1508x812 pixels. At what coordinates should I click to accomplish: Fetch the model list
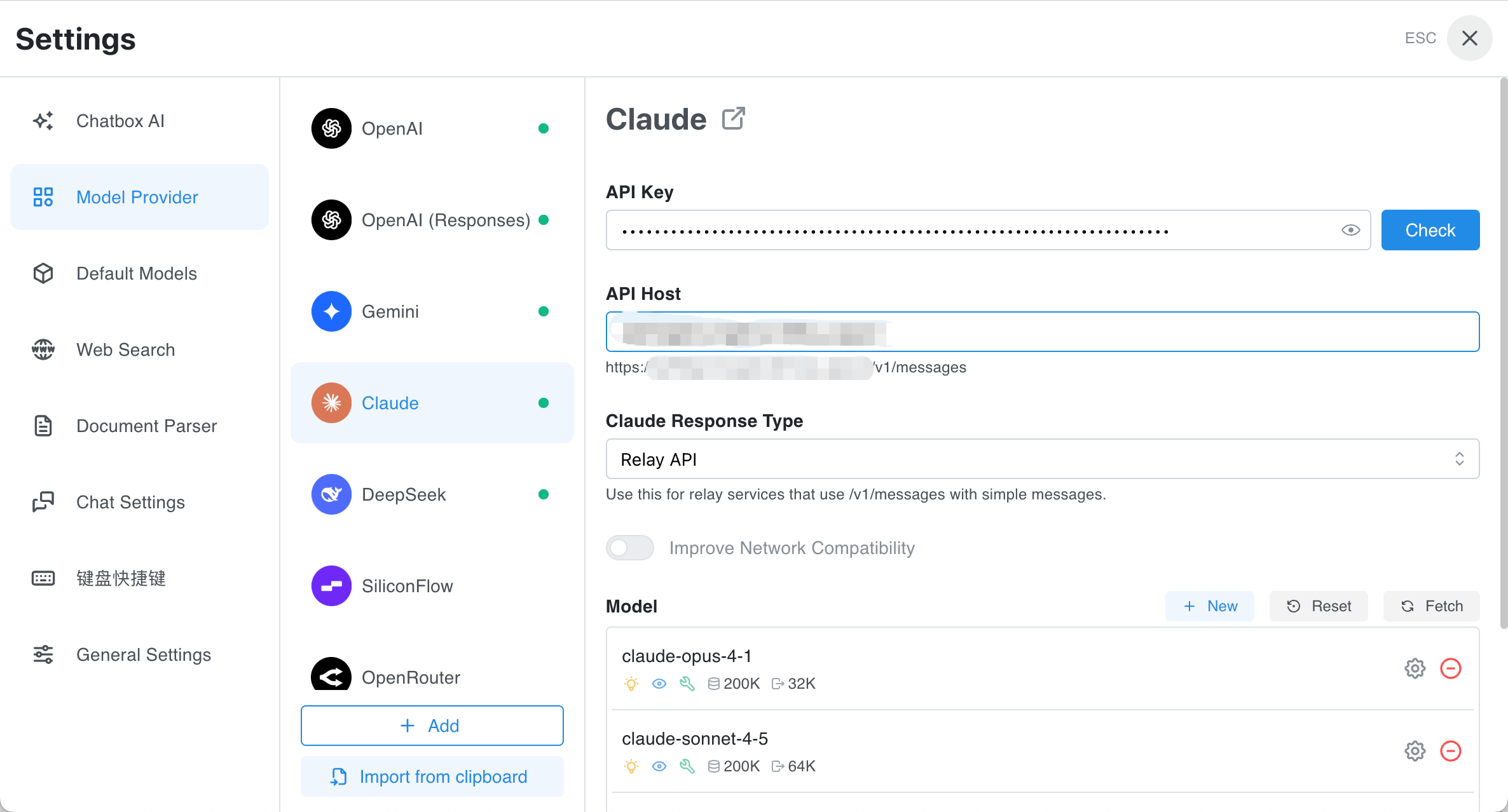click(x=1432, y=606)
